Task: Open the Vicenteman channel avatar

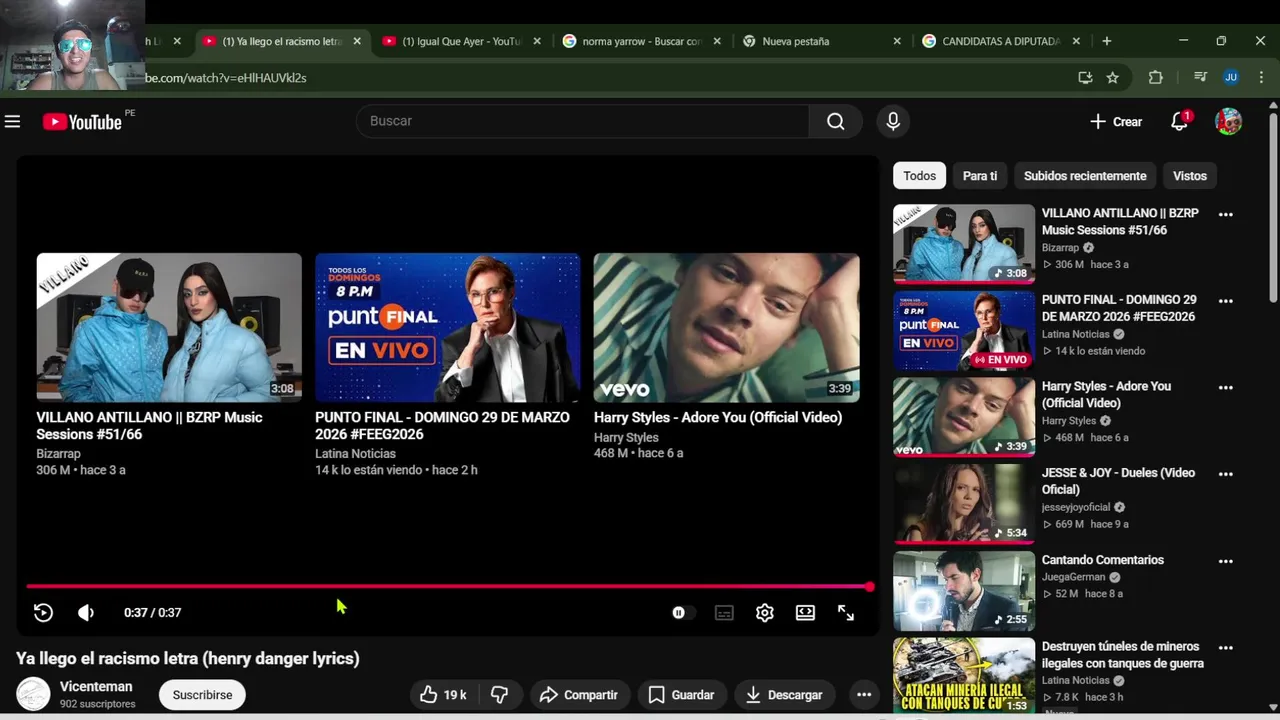Action: point(33,694)
